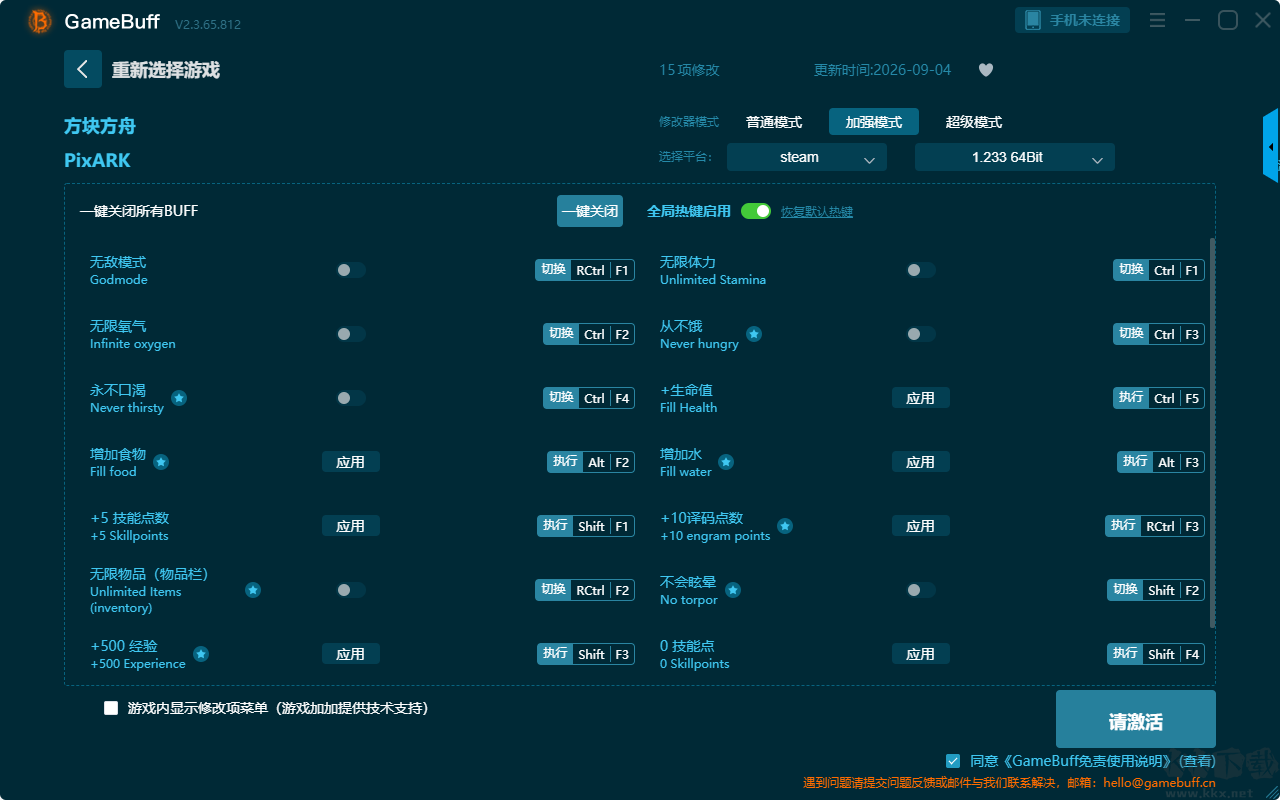Toggle the Never hungry switch
This screenshot has height=800, width=1280.
pyautogui.click(x=921, y=334)
